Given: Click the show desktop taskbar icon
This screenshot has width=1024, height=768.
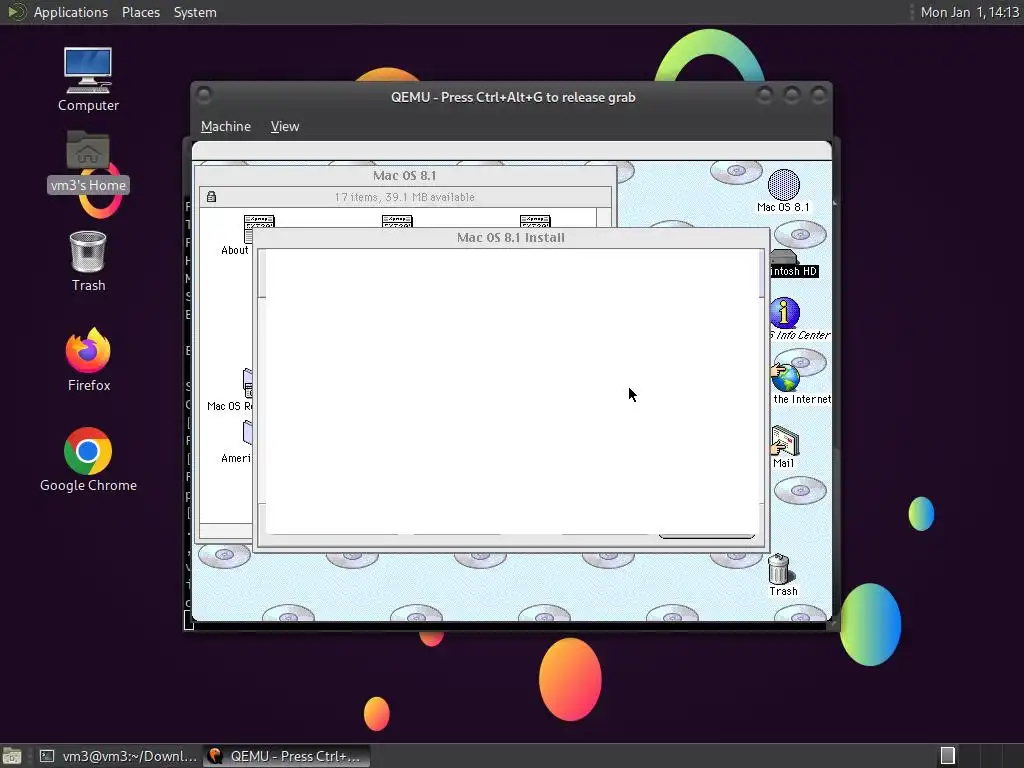Looking at the screenshot, I should click(x=12, y=756).
